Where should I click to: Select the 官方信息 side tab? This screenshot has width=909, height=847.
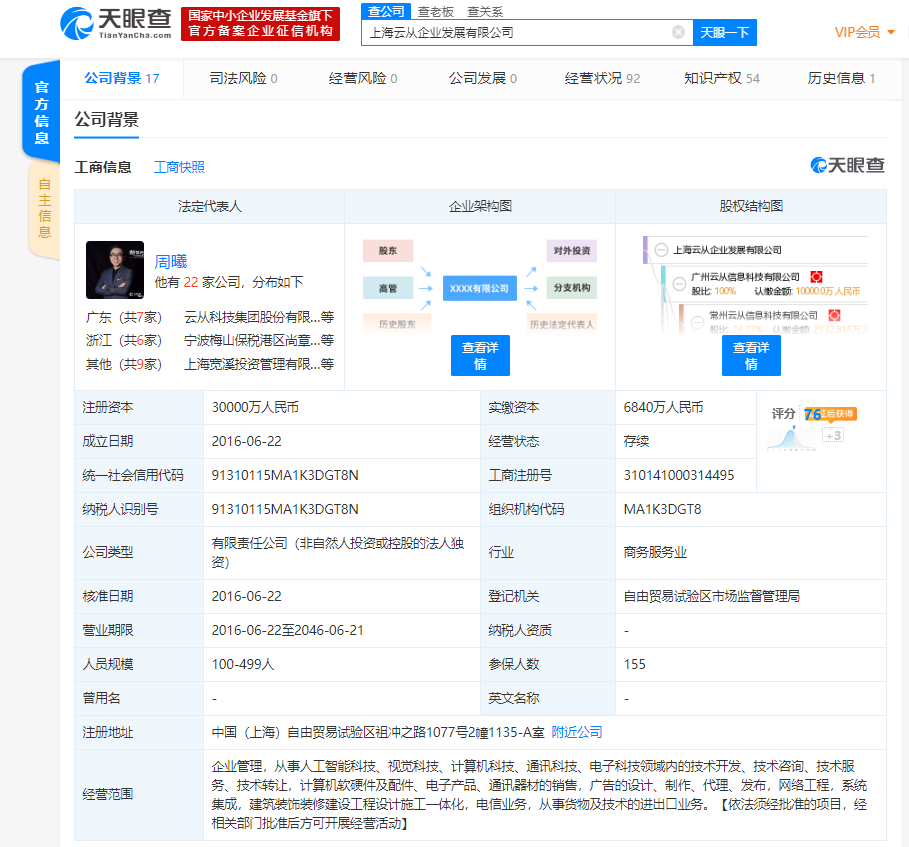(41, 112)
